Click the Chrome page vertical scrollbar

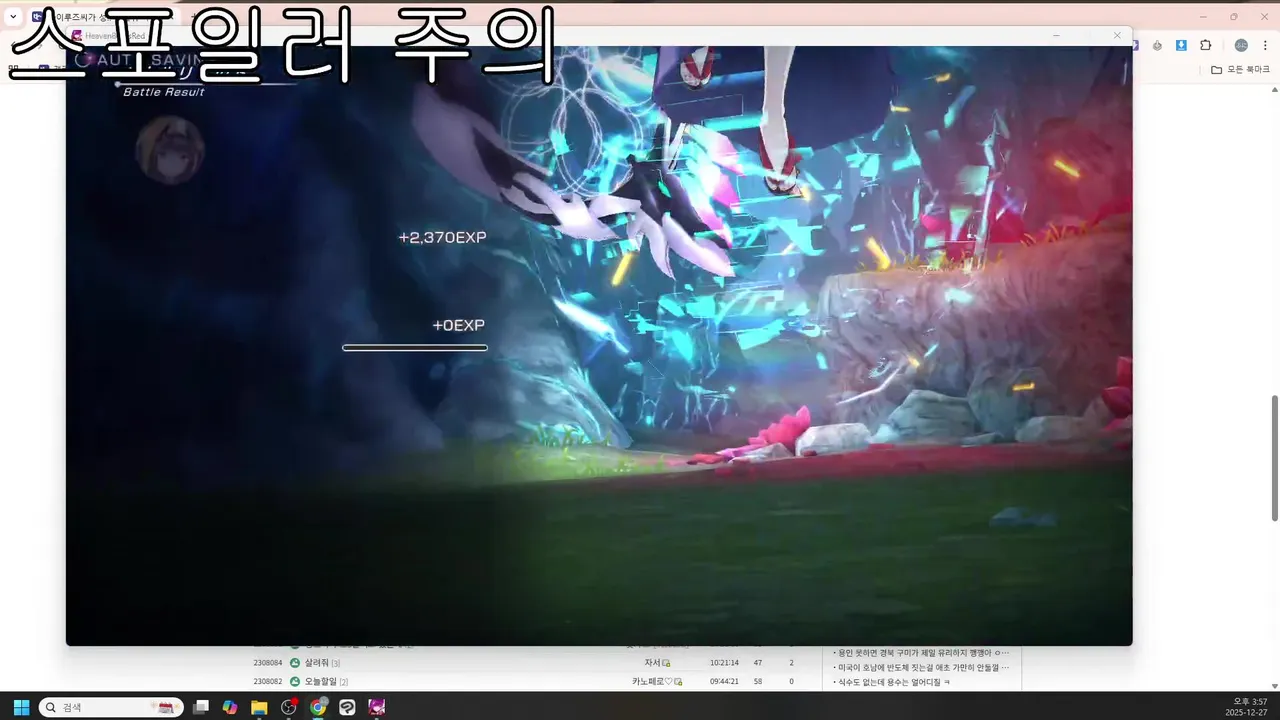1274,457
